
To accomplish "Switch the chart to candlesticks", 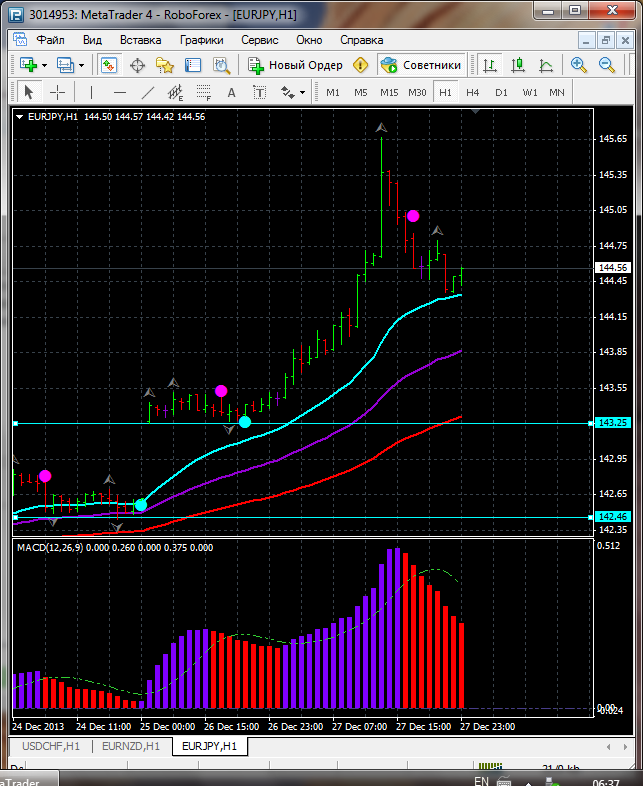I will pyautogui.click(x=518, y=65).
